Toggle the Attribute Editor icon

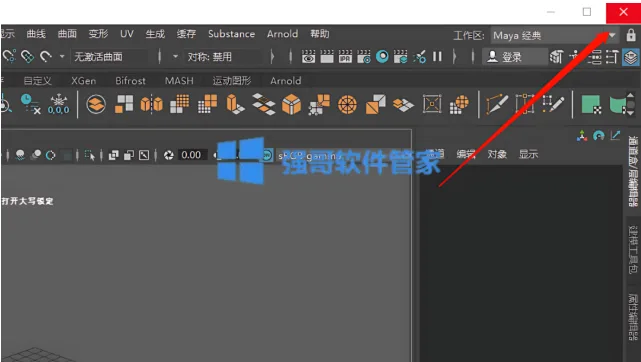(594, 57)
